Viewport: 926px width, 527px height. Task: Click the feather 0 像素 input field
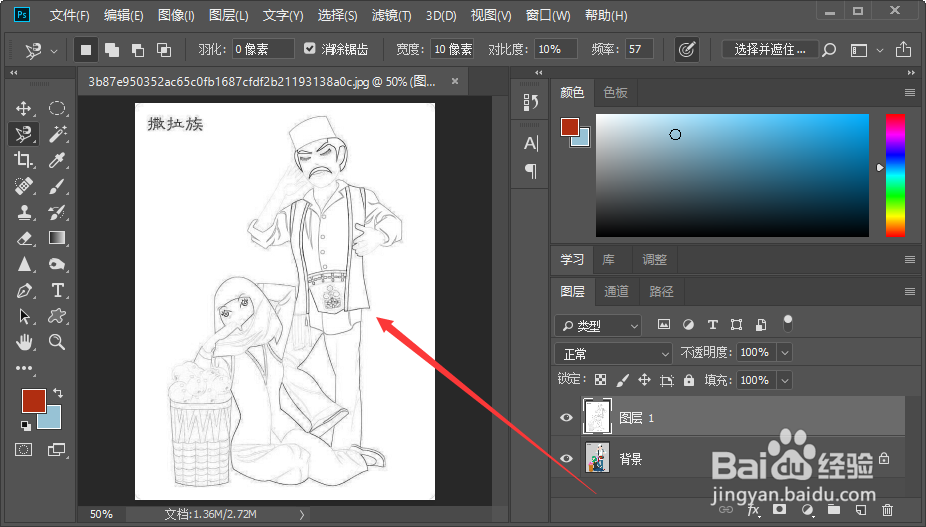tap(263, 49)
